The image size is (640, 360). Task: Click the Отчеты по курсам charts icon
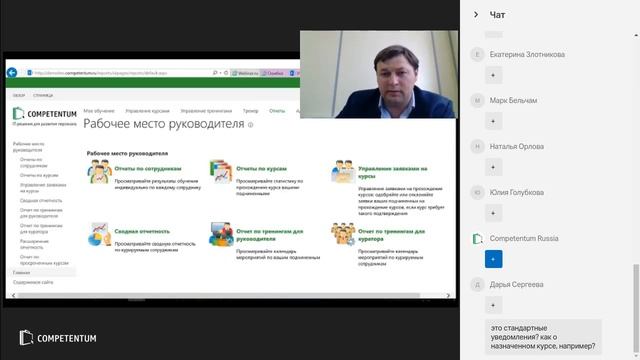pos(221,171)
